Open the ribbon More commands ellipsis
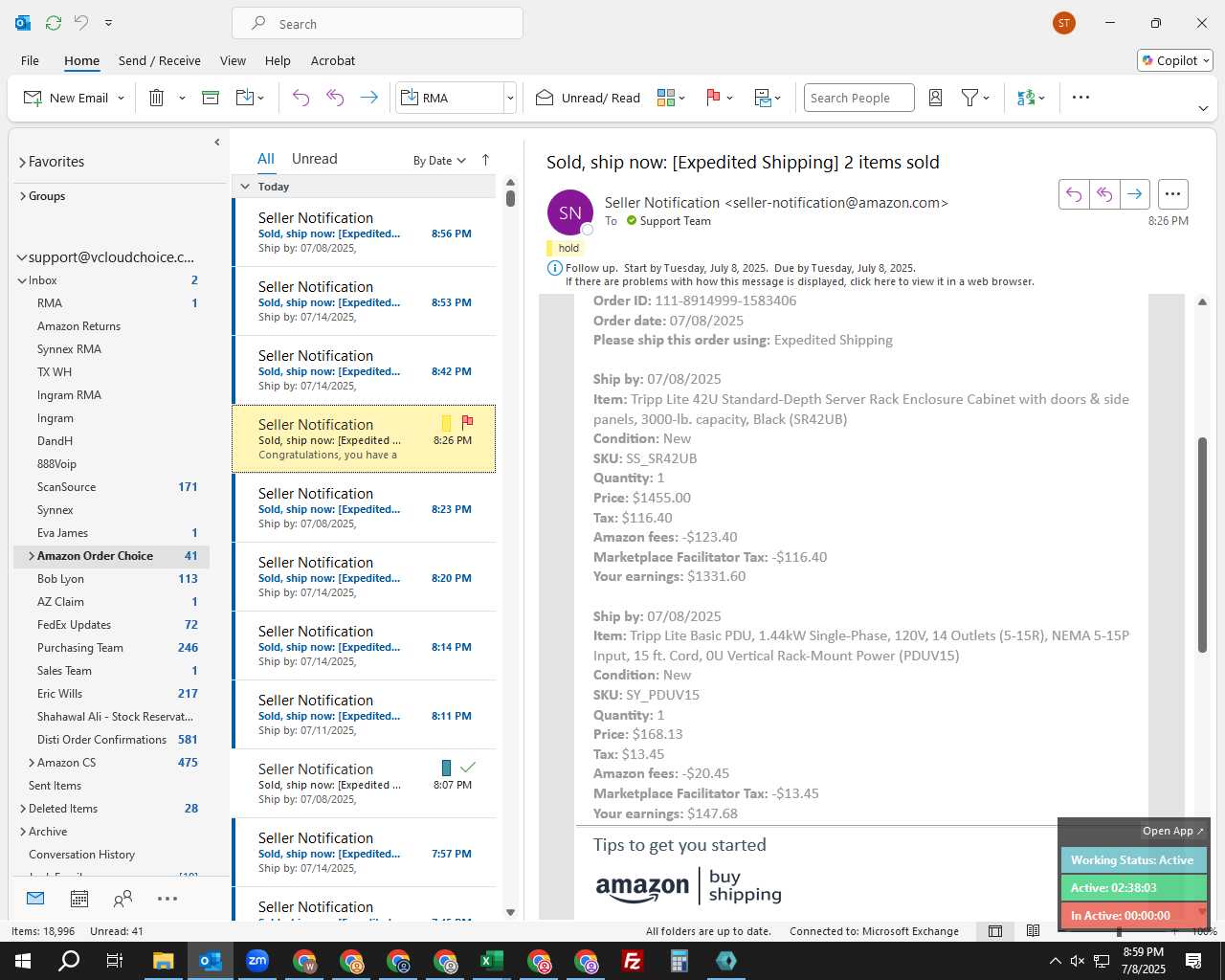1225x980 pixels. pyautogui.click(x=1080, y=98)
